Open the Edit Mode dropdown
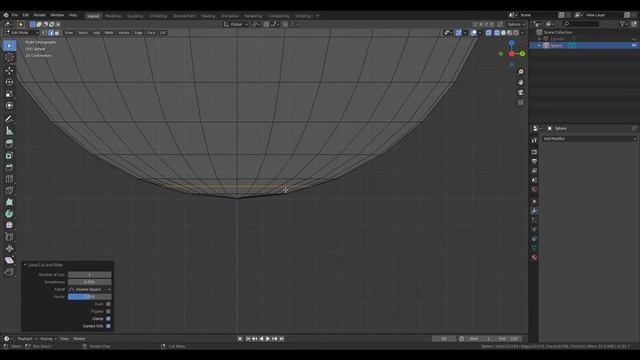 pyautogui.click(x=21, y=33)
